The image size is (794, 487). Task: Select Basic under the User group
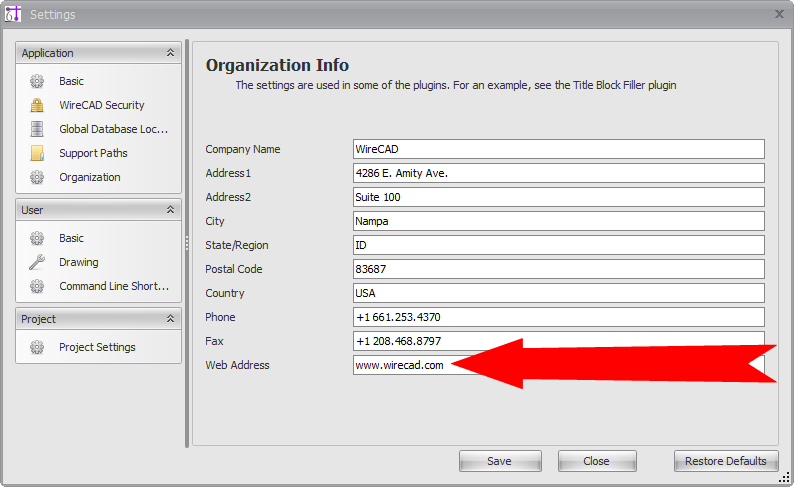pyautogui.click(x=71, y=238)
